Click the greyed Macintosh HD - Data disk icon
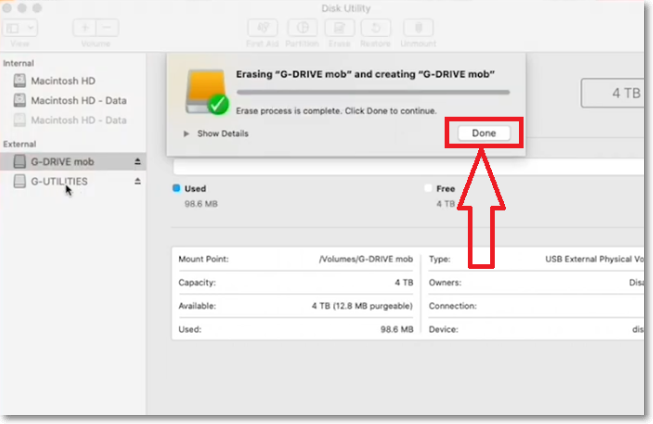The width and height of the screenshot is (653, 424). pos(20,120)
